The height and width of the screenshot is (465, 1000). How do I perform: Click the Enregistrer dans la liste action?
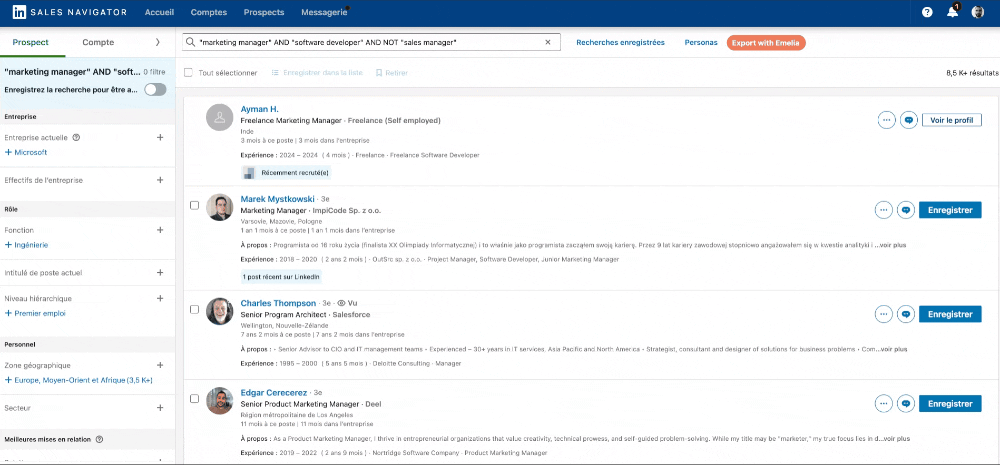pyautogui.click(x=317, y=73)
